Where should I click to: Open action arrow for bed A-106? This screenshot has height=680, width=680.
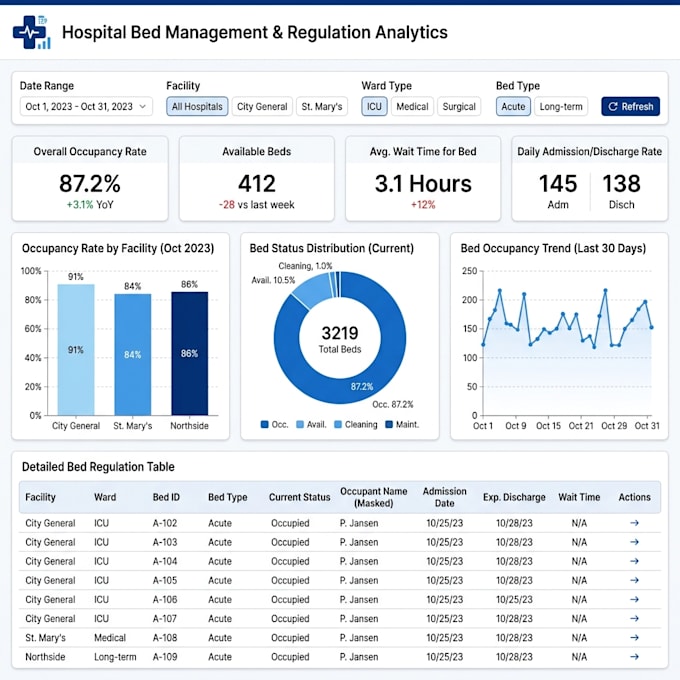[x=634, y=599]
